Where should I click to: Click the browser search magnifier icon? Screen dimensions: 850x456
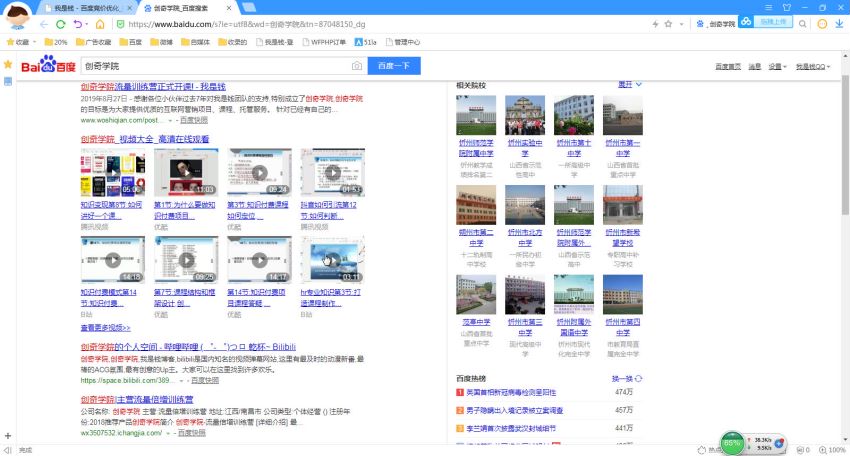coord(802,24)
